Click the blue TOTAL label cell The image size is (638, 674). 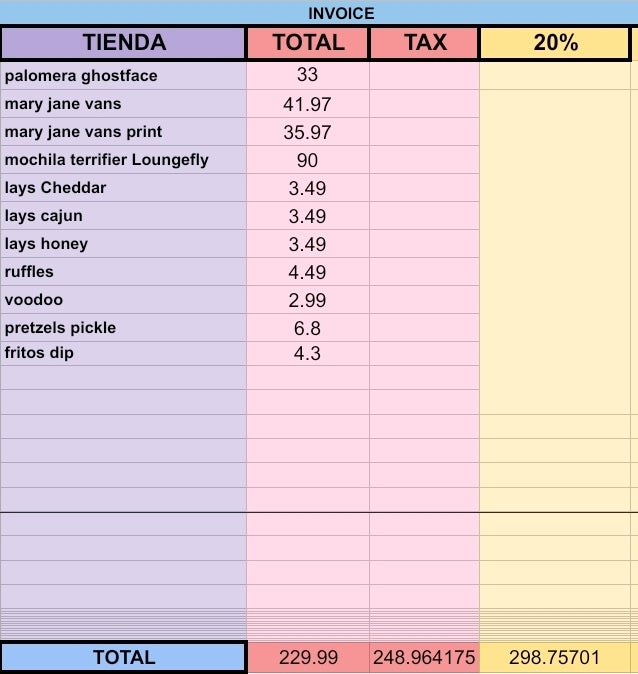(x=124, y=657)
